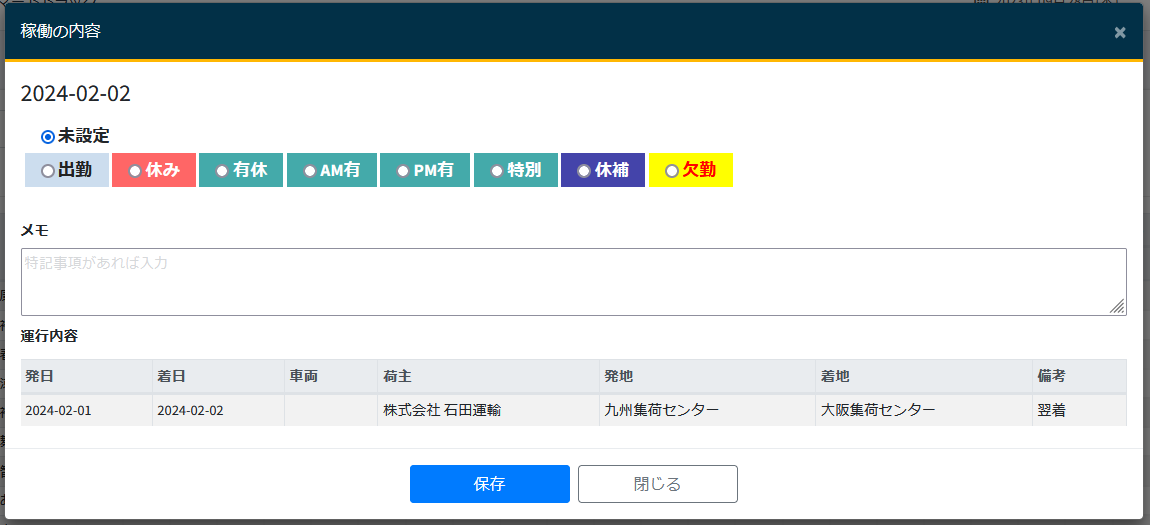Click the 九州集荷センター departure cell
The height and width of the screenshot is (525, 1150).
point(661,410)
